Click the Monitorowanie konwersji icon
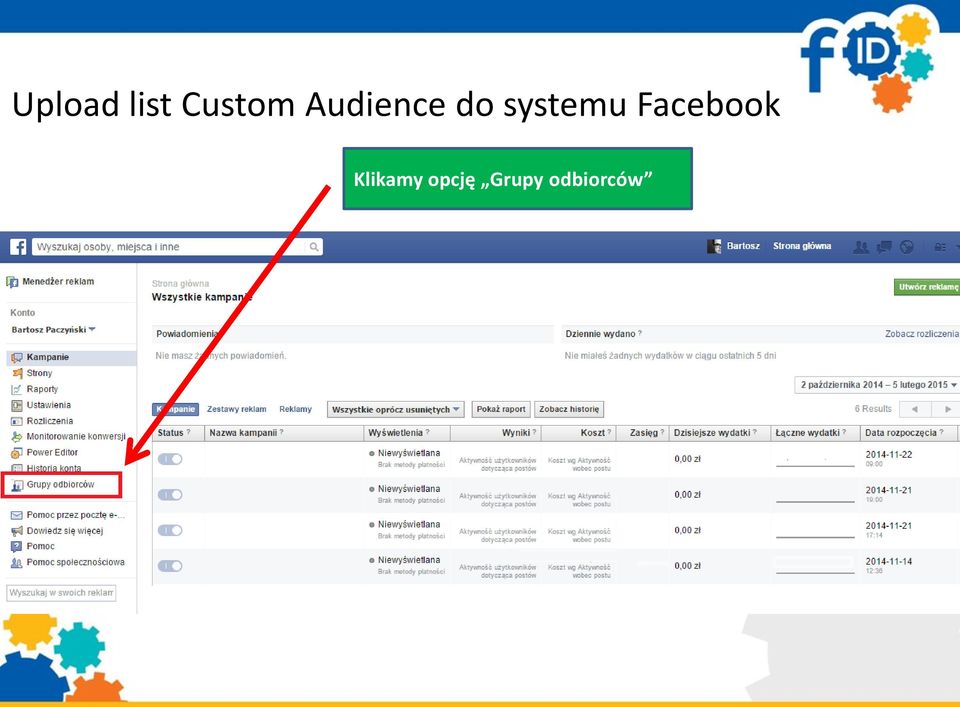Image resolution: width=960 pixels, height=707 pixels. click(17, 437)
